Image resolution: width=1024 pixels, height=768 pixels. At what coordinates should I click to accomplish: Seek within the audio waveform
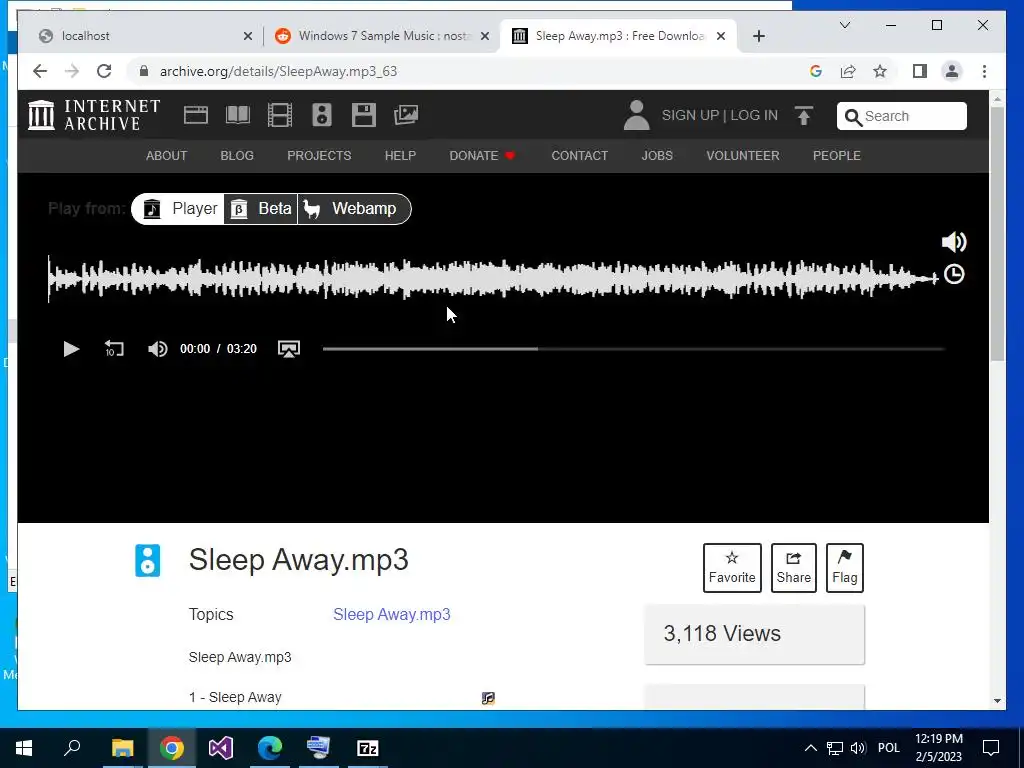[493, 279]
